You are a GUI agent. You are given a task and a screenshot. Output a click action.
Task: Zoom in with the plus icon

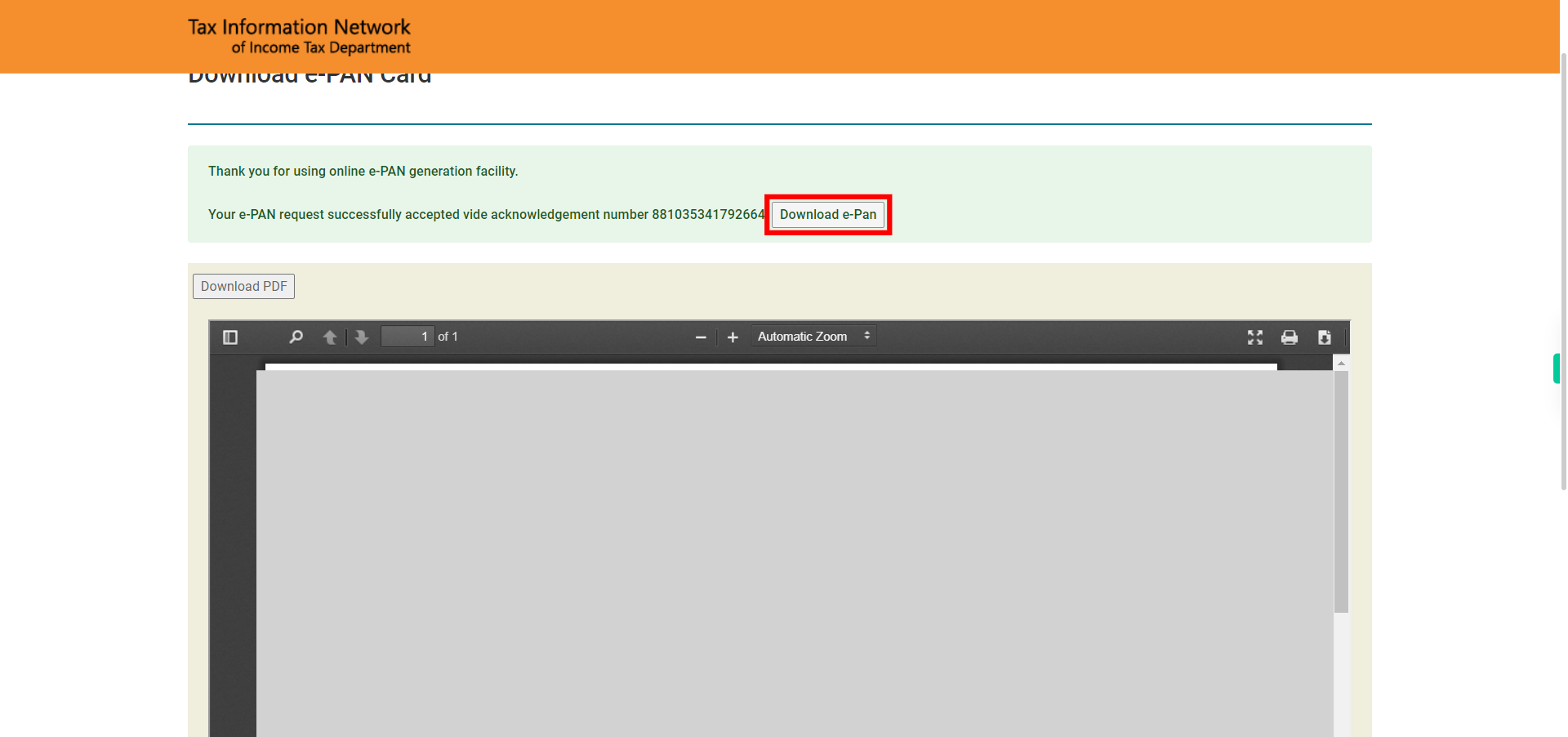[x=733, y=337]
